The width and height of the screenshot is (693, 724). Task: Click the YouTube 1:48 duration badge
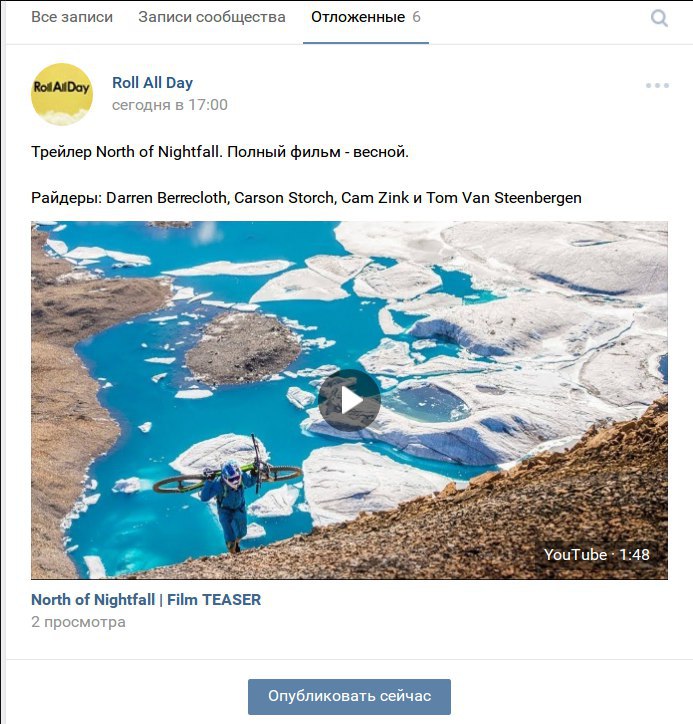click(597, 555)
